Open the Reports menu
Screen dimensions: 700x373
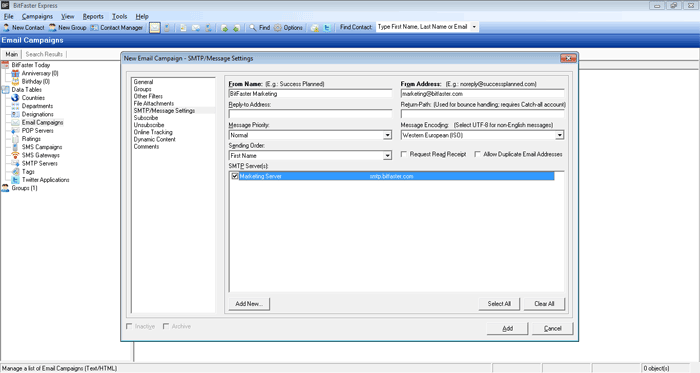point(93,17)
